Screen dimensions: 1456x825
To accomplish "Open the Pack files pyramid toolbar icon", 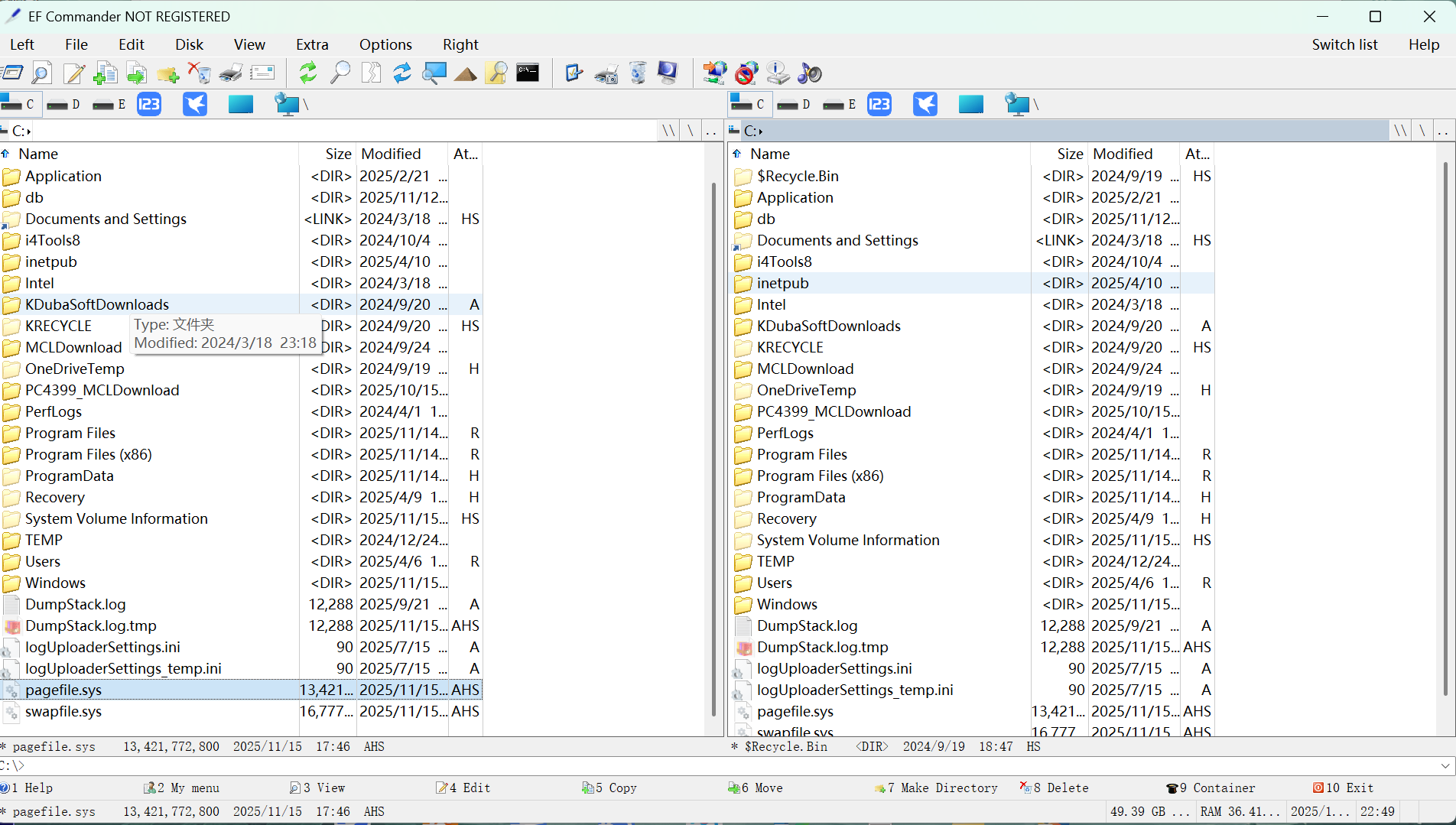I will point(466,73).
